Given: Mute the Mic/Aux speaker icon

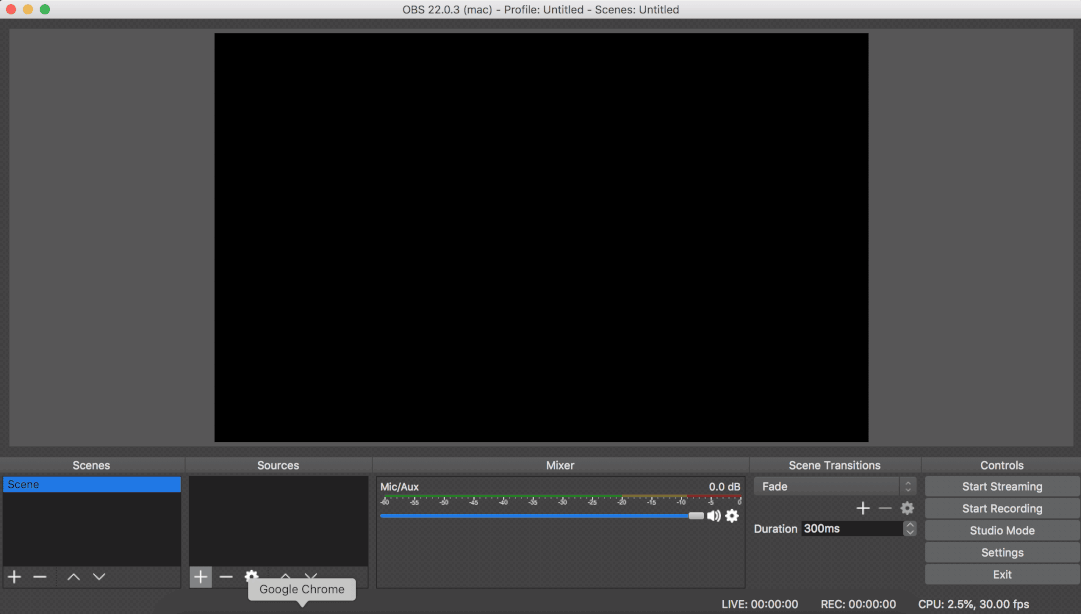Looking at the screenshot, I should (714, 516).
